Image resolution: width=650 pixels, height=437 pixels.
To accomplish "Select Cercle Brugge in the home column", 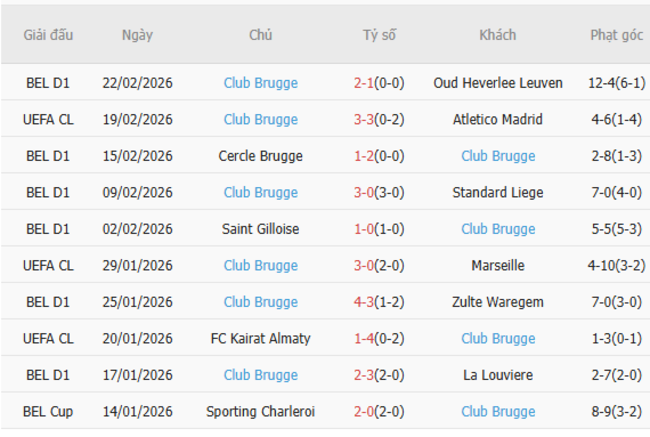I will pyautogui.click(x=260, y=156).
